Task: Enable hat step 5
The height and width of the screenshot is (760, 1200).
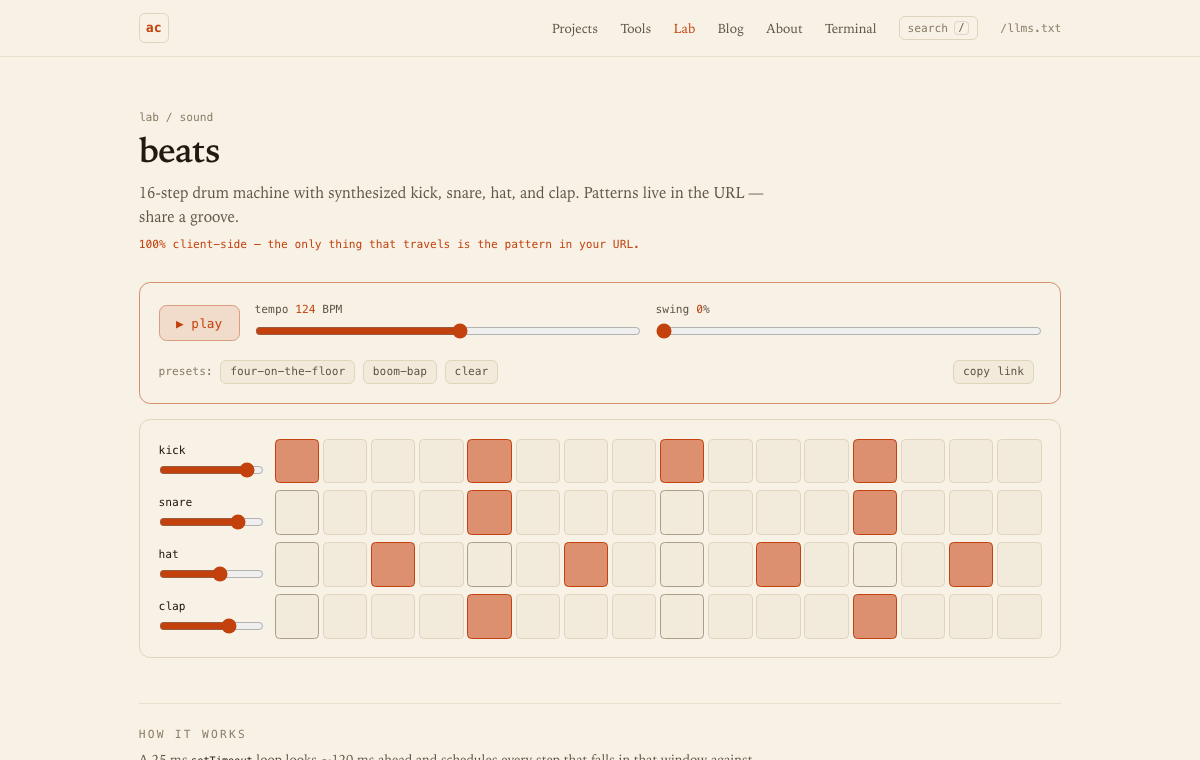Action: (489, 564)
